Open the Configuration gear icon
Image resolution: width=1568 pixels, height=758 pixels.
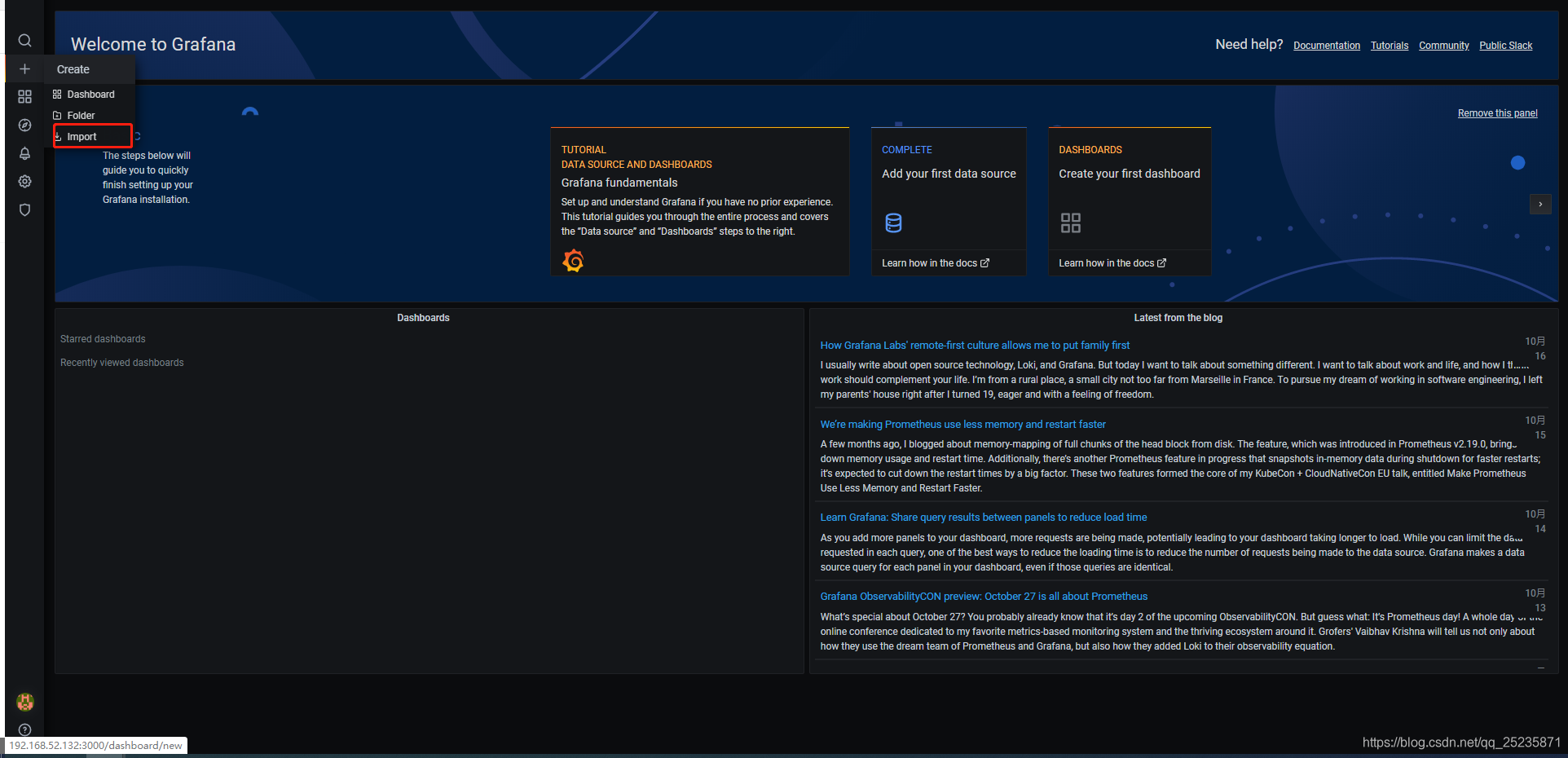[x=24, y=182]
